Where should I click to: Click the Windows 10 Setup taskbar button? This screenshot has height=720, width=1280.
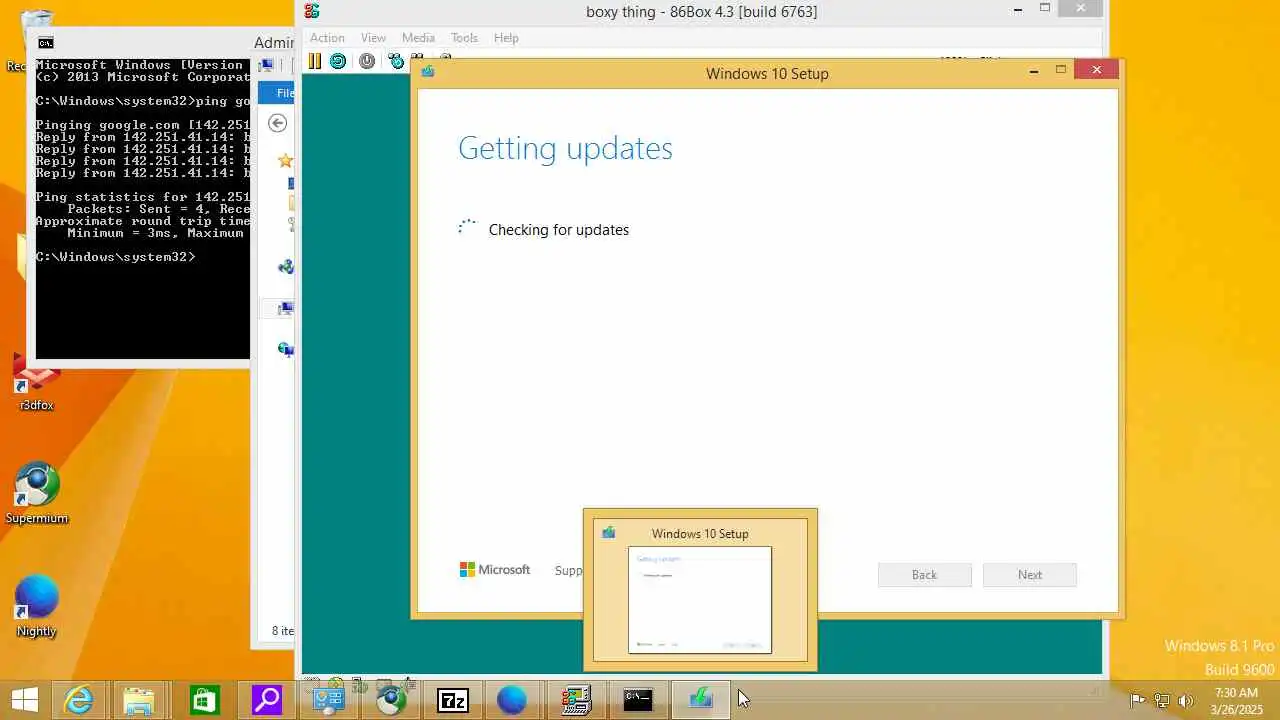pyautogui.click(x=700, y=700)
